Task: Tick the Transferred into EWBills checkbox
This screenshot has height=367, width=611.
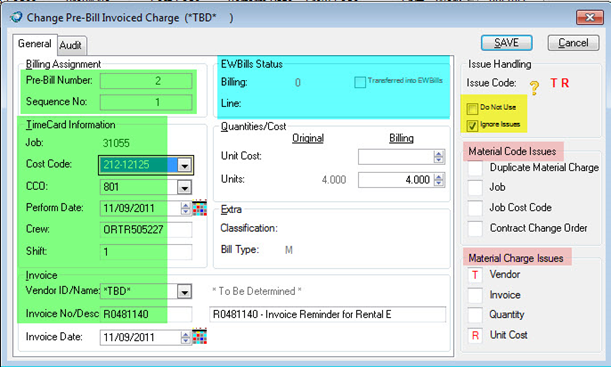Action: tap(360, 82)
